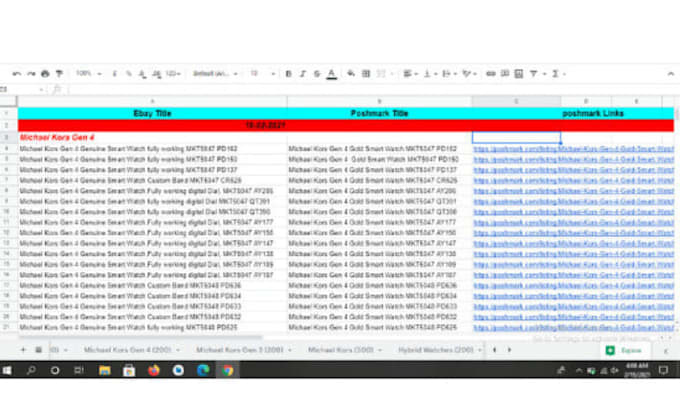
Task: Open more number formats dropdown
Action: click(173, 74)
